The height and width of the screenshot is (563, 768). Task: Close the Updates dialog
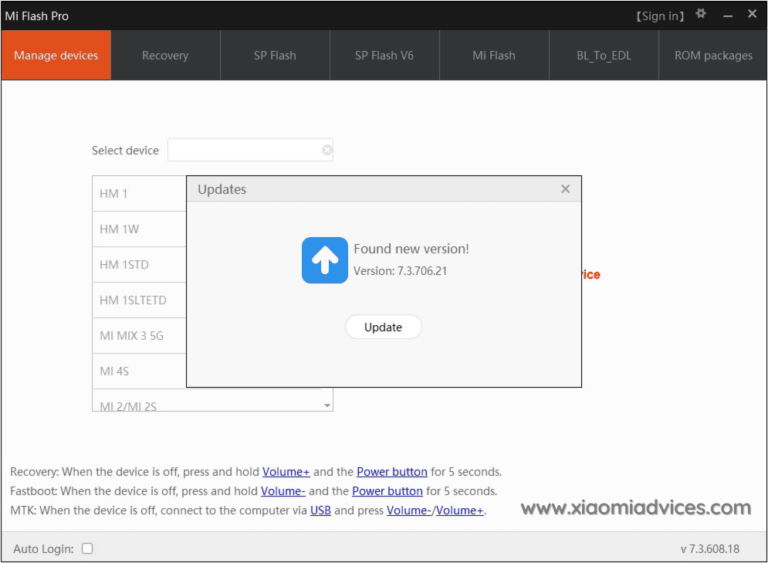pyautogui.click(x=565, y=189)
